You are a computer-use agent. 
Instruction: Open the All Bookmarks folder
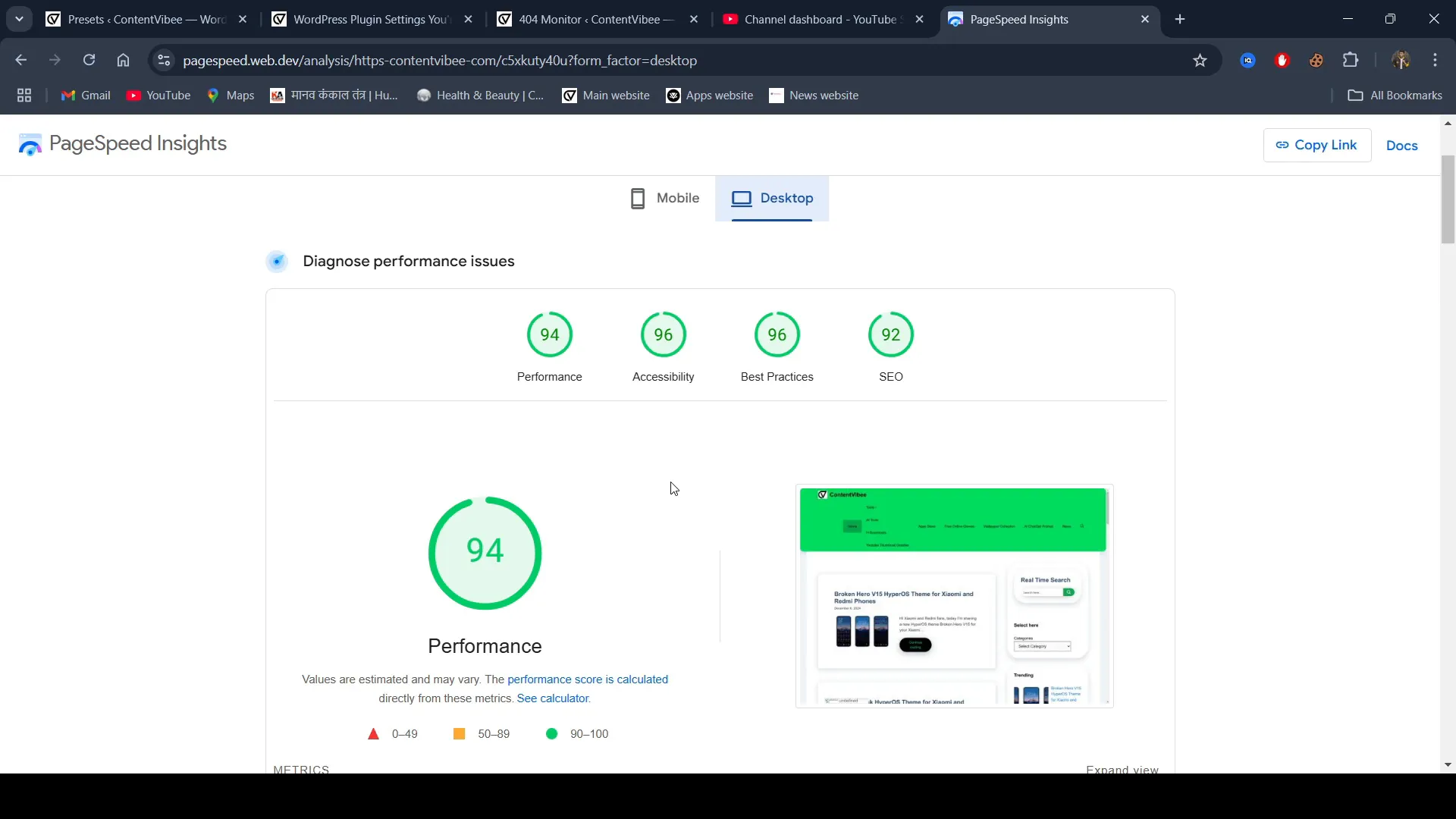click(x=1395, y=96)
